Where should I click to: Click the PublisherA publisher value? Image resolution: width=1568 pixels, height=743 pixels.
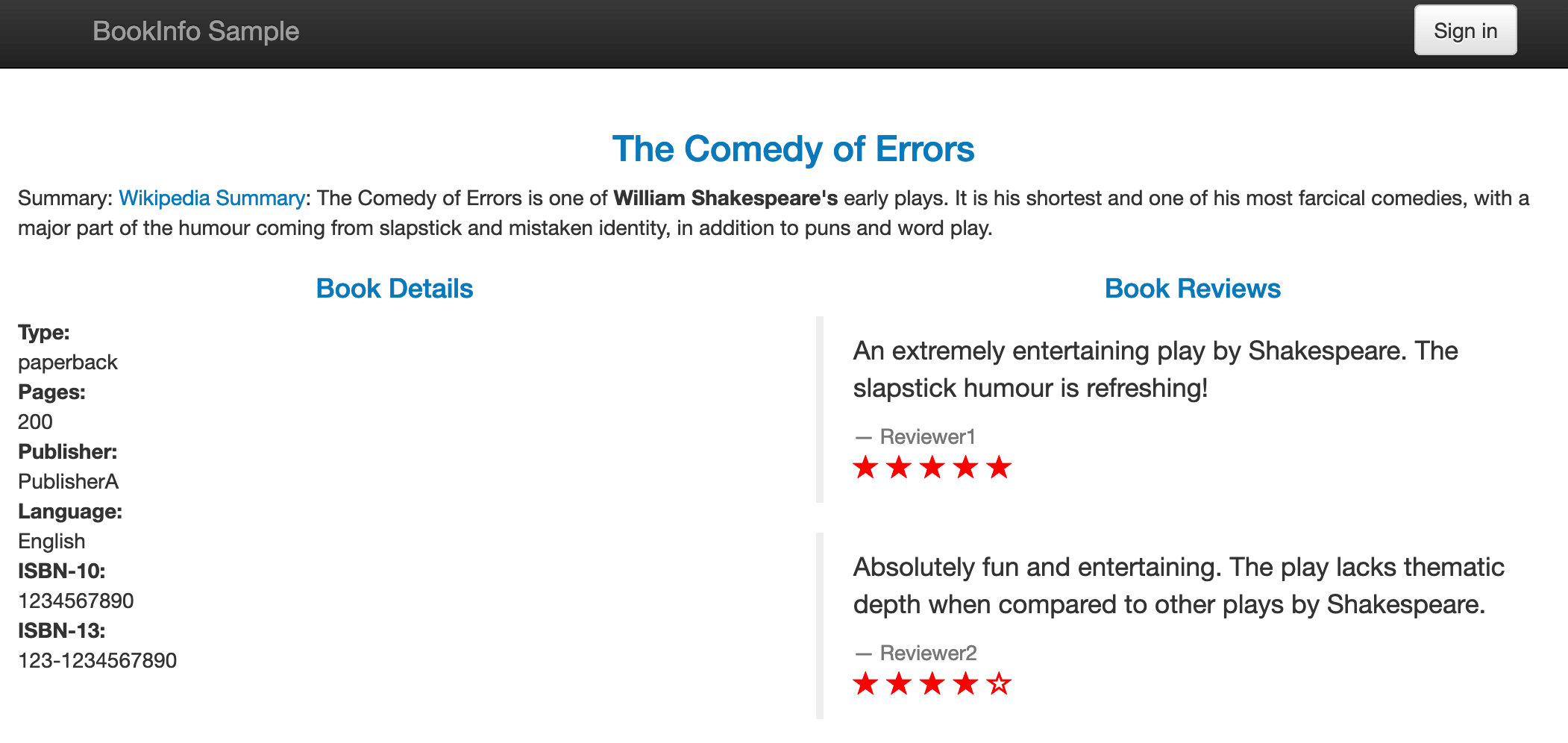pos(69,482)
